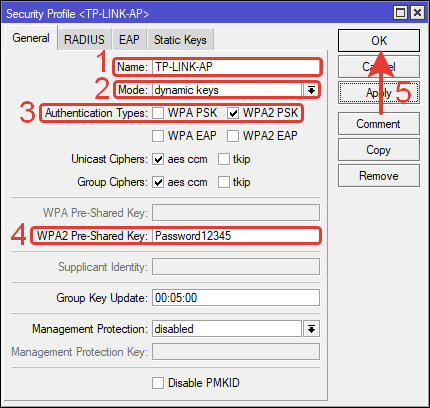
Task: Confirm with the OK button
Action: click(x=379, y=41)
